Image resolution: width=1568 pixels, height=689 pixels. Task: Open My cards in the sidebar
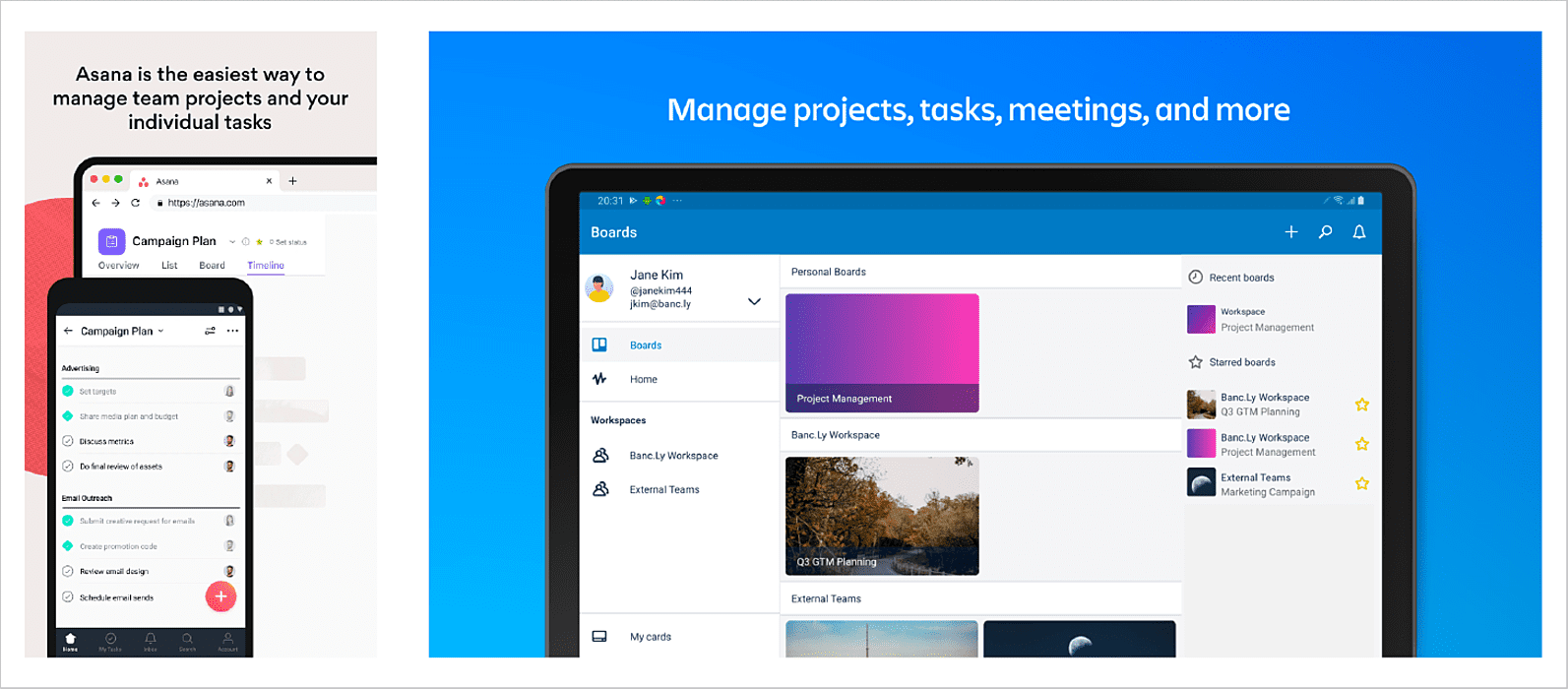(679, 637)
